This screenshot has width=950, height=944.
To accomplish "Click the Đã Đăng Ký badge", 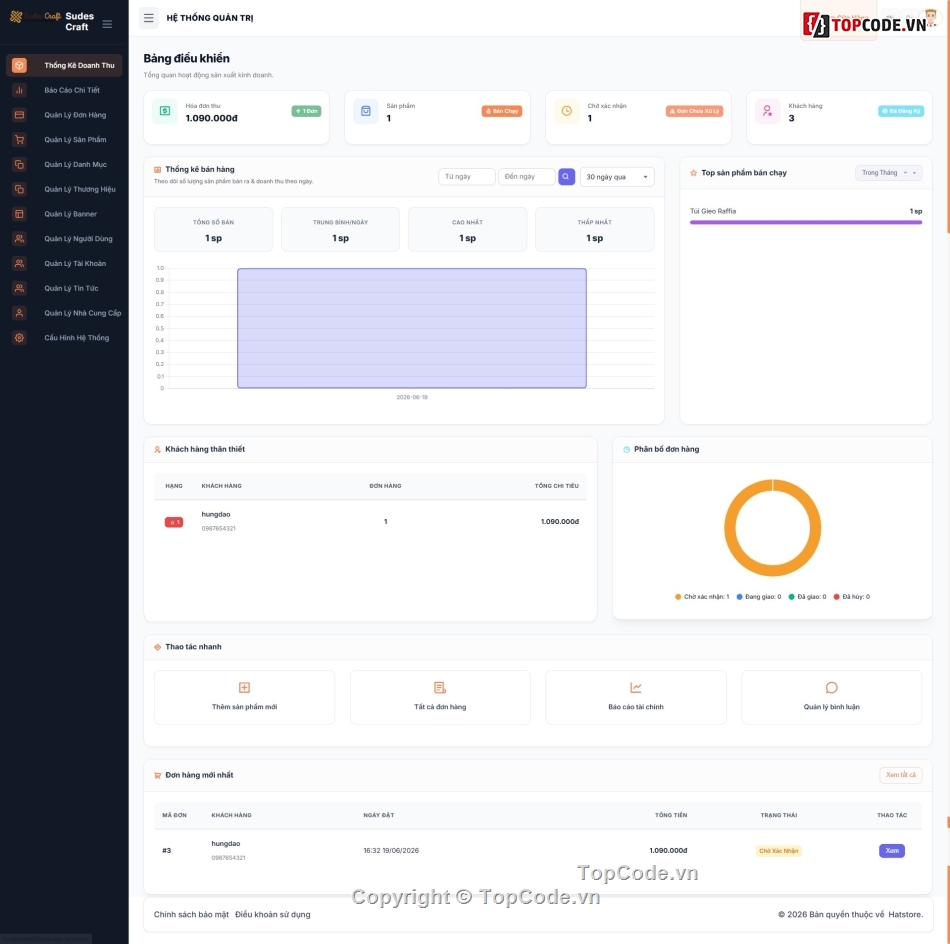I will (901, 111).
